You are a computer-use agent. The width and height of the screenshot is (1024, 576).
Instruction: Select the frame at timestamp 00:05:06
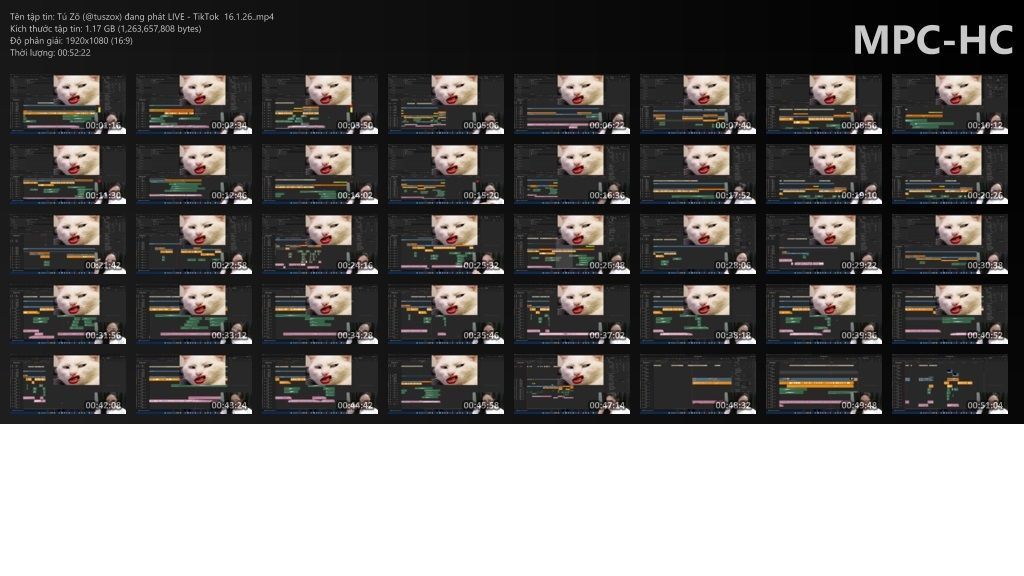coord(446,104)
